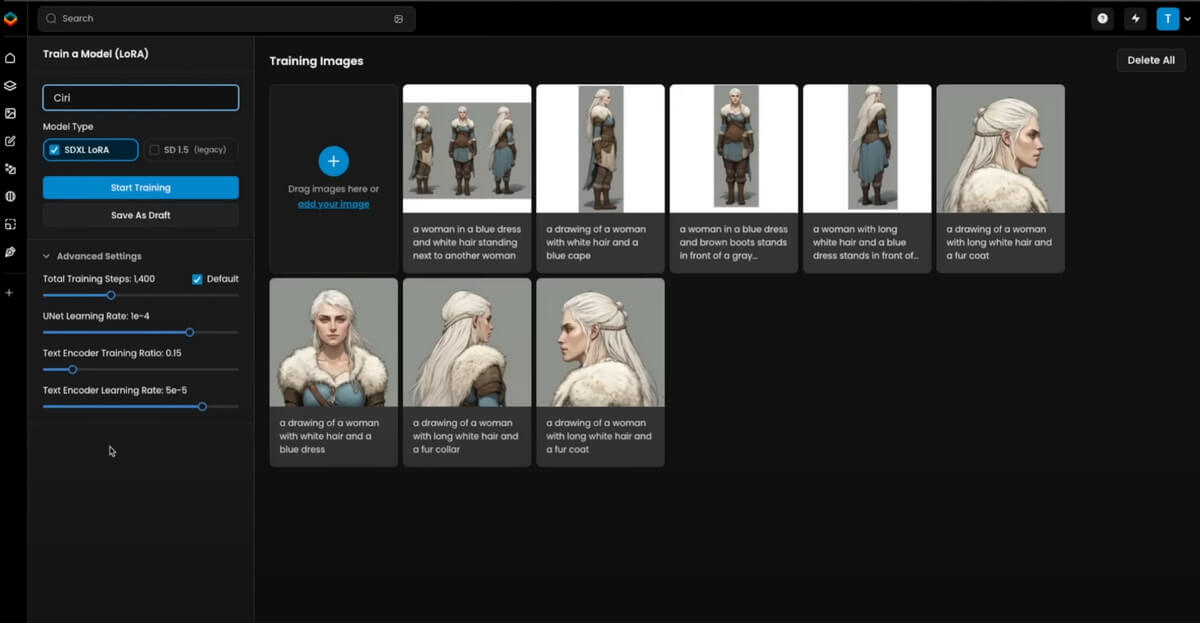Click the lightning boost icon near the avatar

(x=1136, y=19)
